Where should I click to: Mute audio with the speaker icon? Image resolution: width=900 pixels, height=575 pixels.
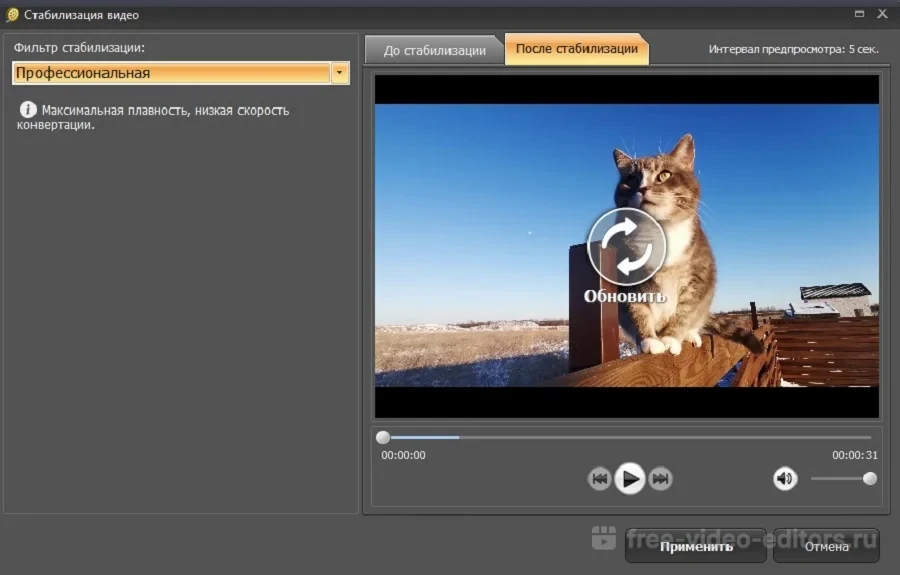coord(785,479)
